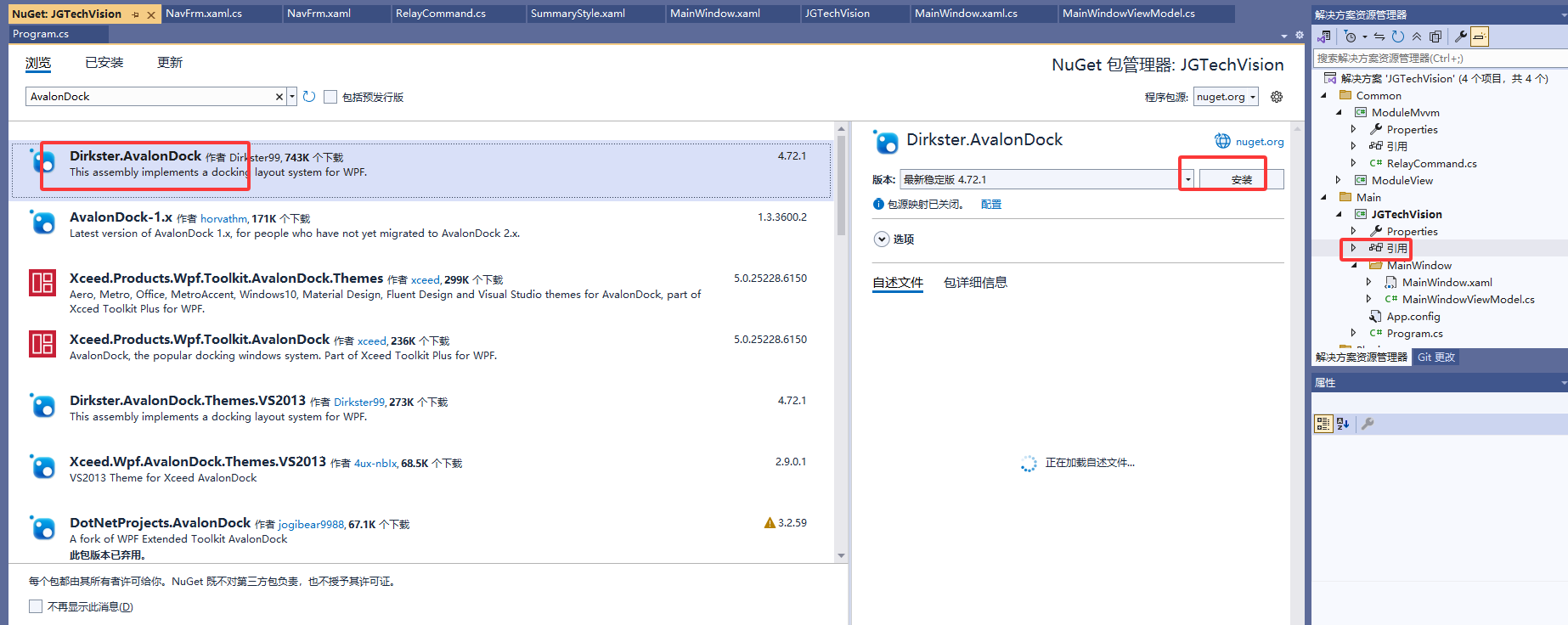1568x625 pixels.
Task: Expand References under JGTechVision project
Action: pyautogui.click(x=1354, y=248)
